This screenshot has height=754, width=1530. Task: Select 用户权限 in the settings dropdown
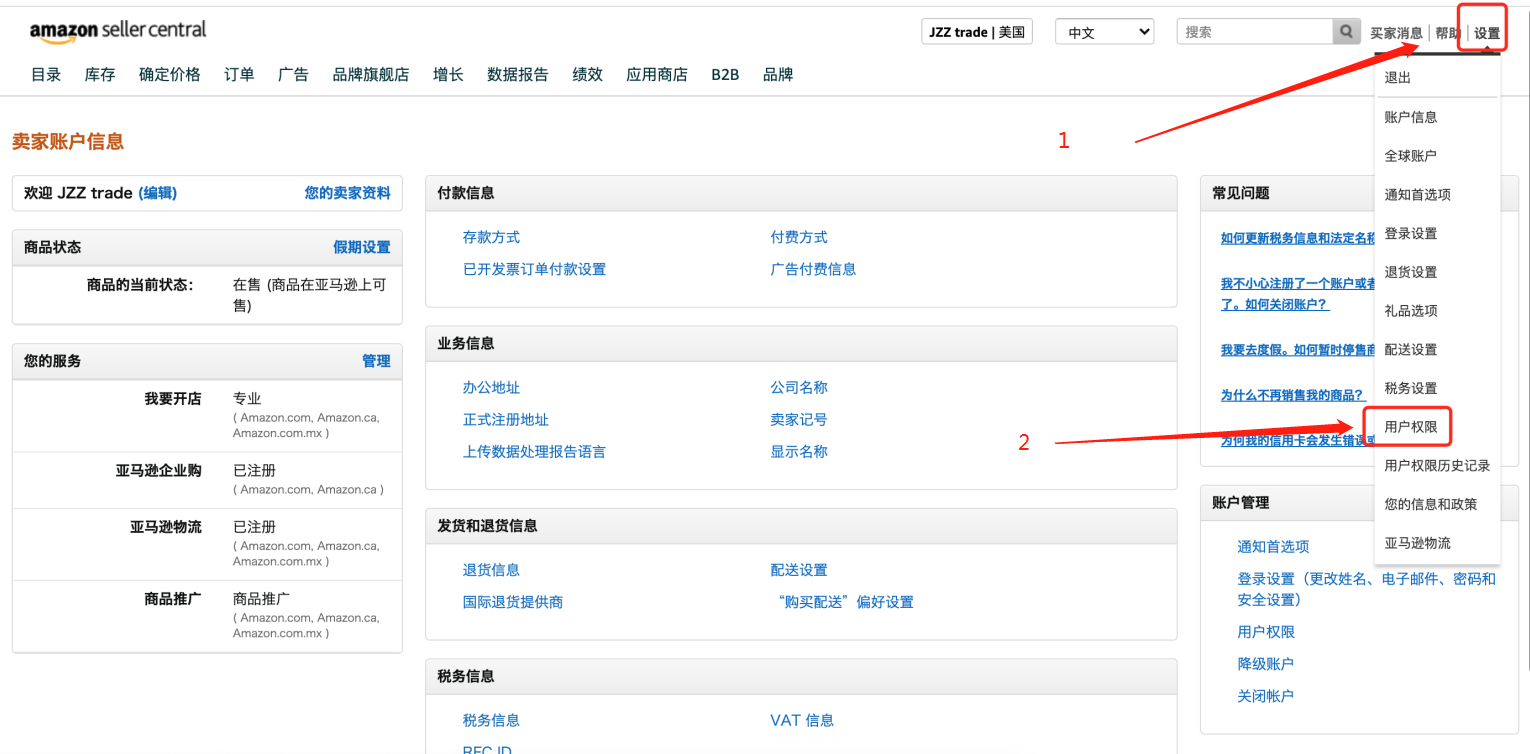coord(1411,427)
